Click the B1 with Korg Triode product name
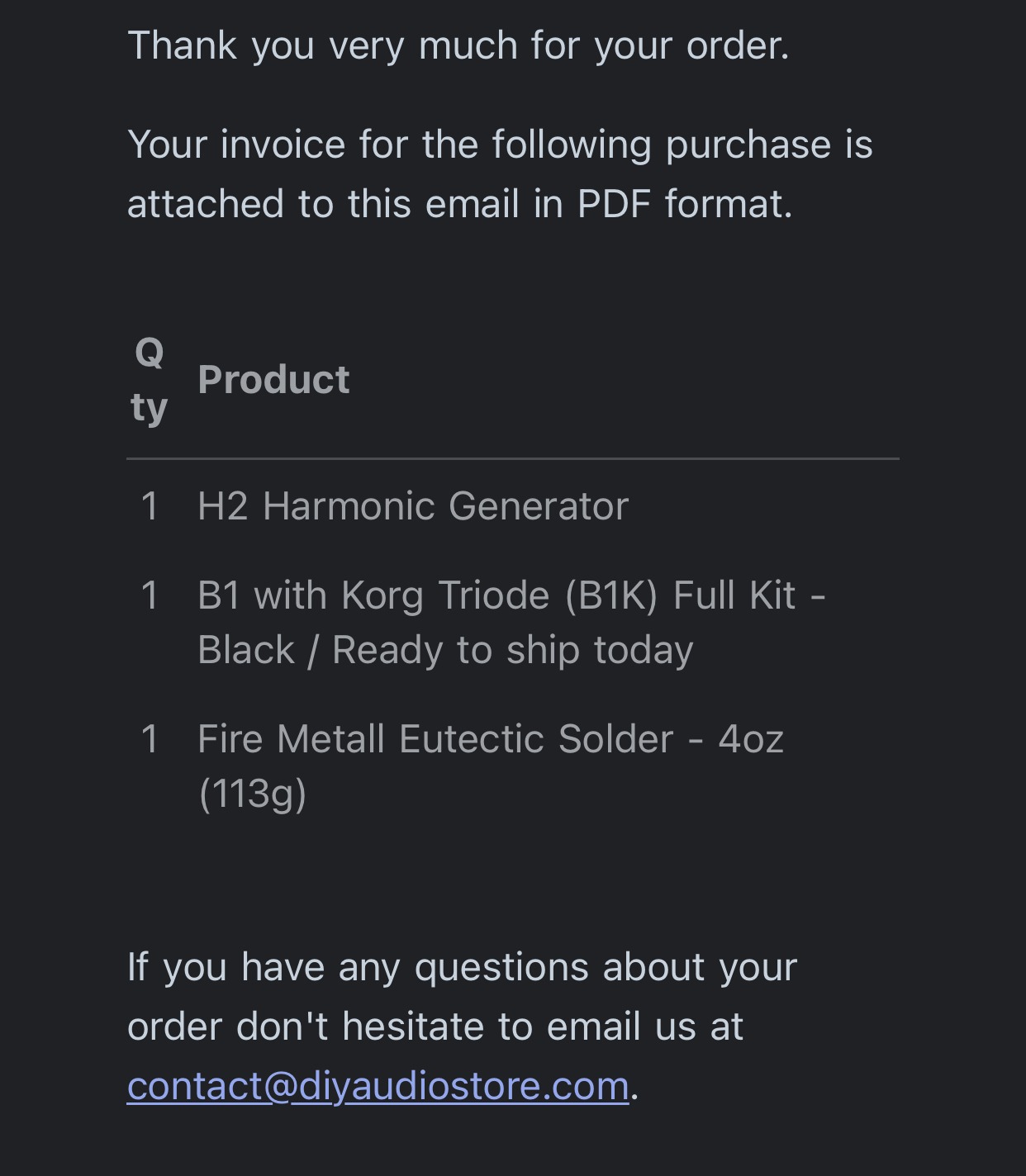 pos(511,622)
